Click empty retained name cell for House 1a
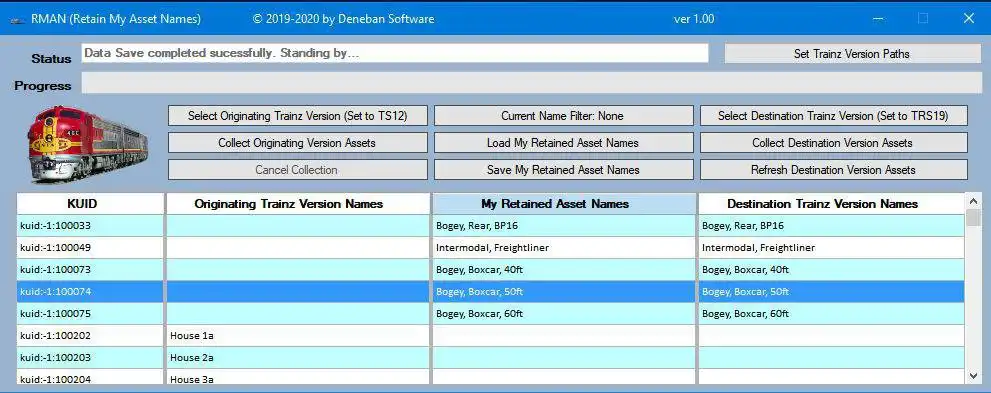 (x=564, y=336)
